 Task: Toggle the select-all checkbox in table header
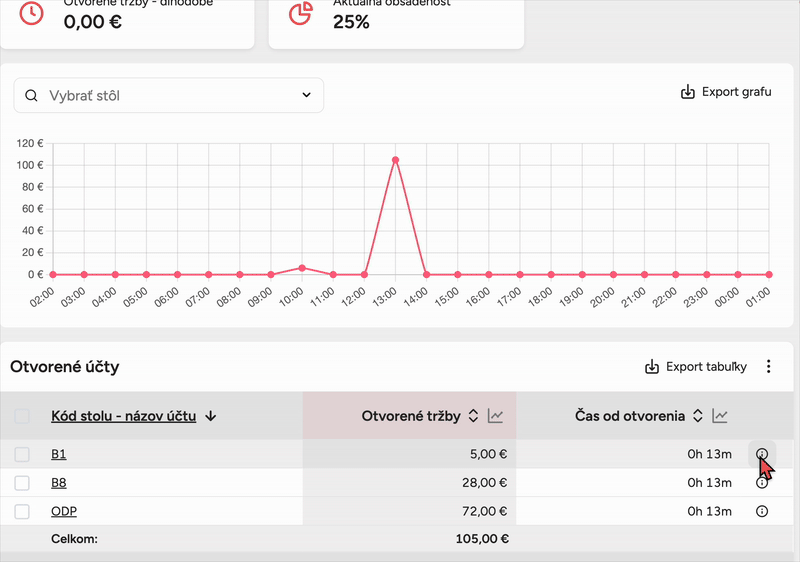22,416
